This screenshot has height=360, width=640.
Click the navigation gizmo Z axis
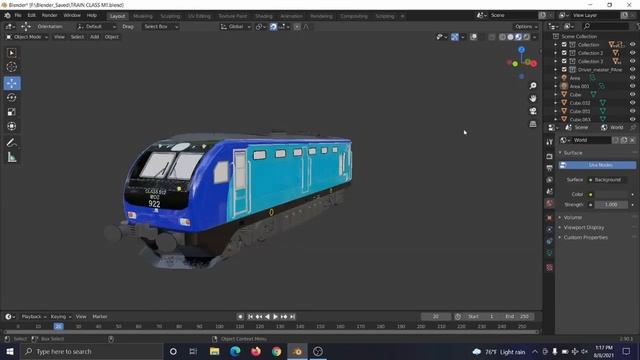tap(522, 49)
